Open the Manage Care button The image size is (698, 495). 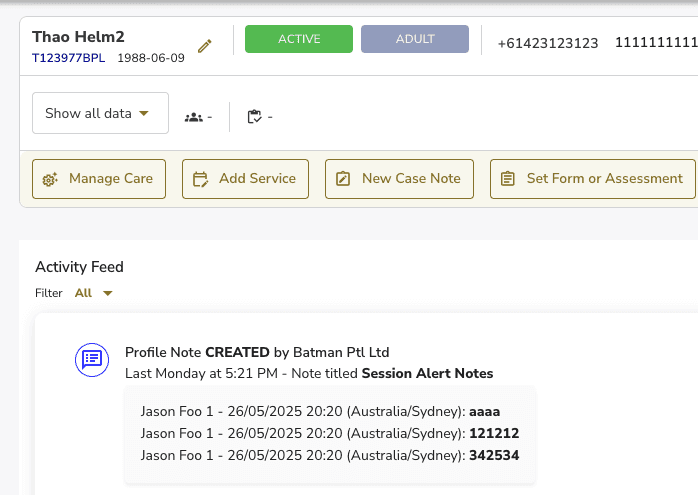point(99,179)
